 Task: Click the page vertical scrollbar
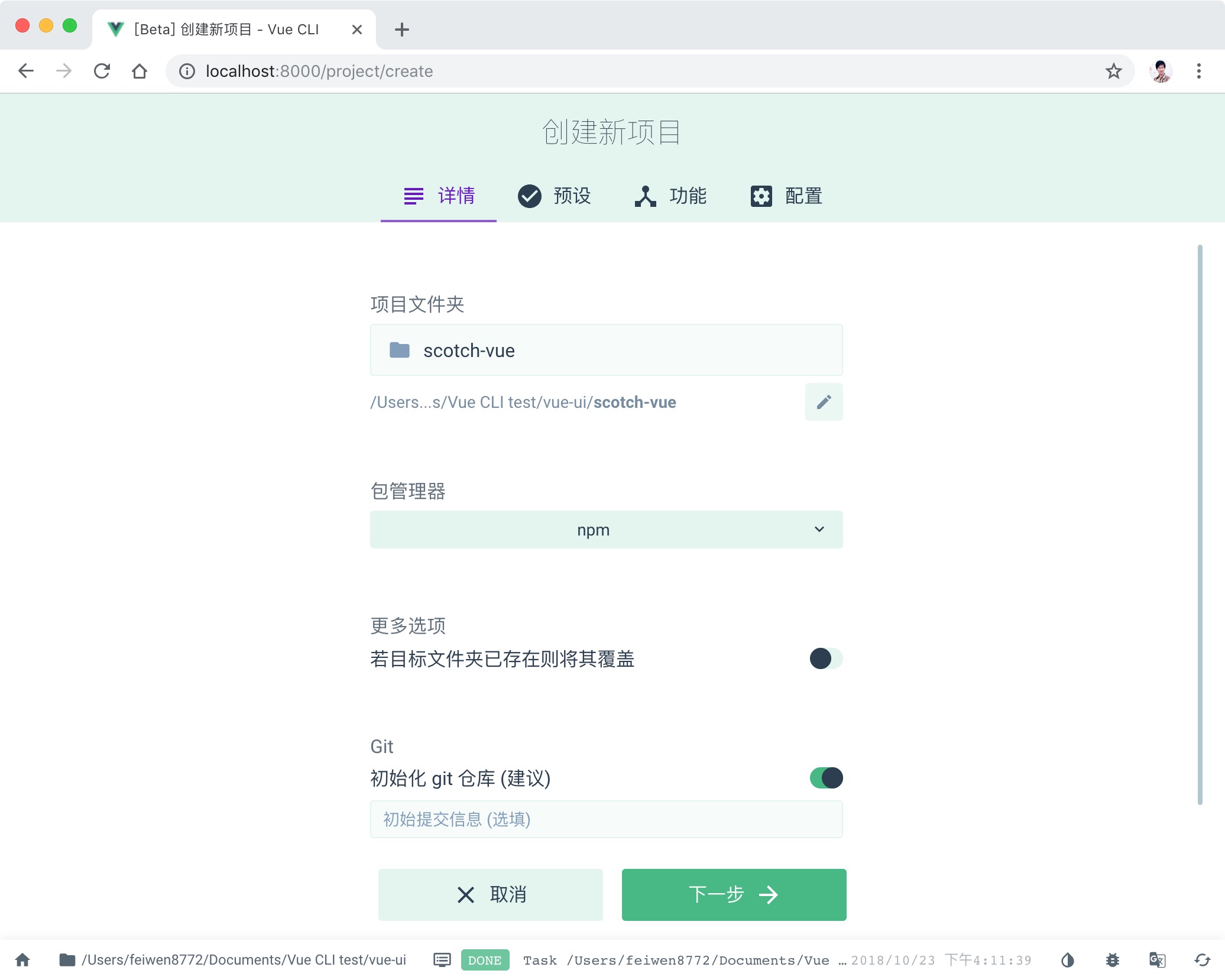(x=1200, y=525)
